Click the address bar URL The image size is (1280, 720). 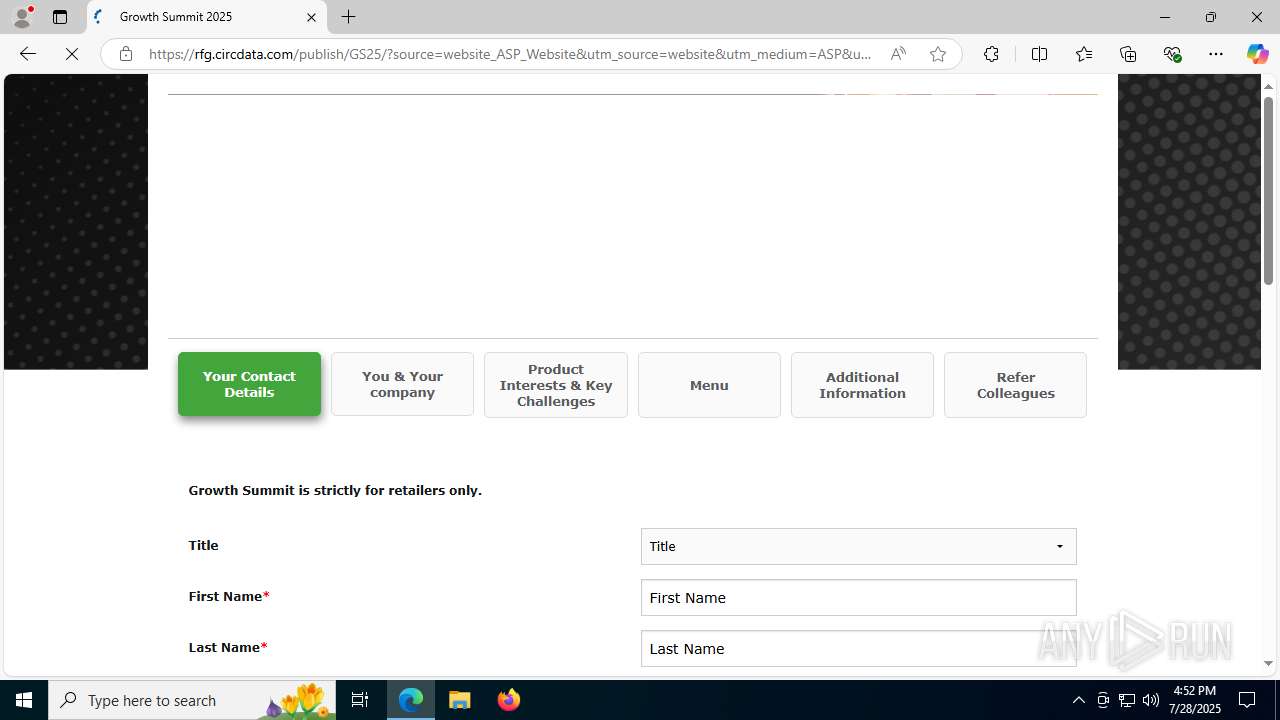tap(510, 54)
